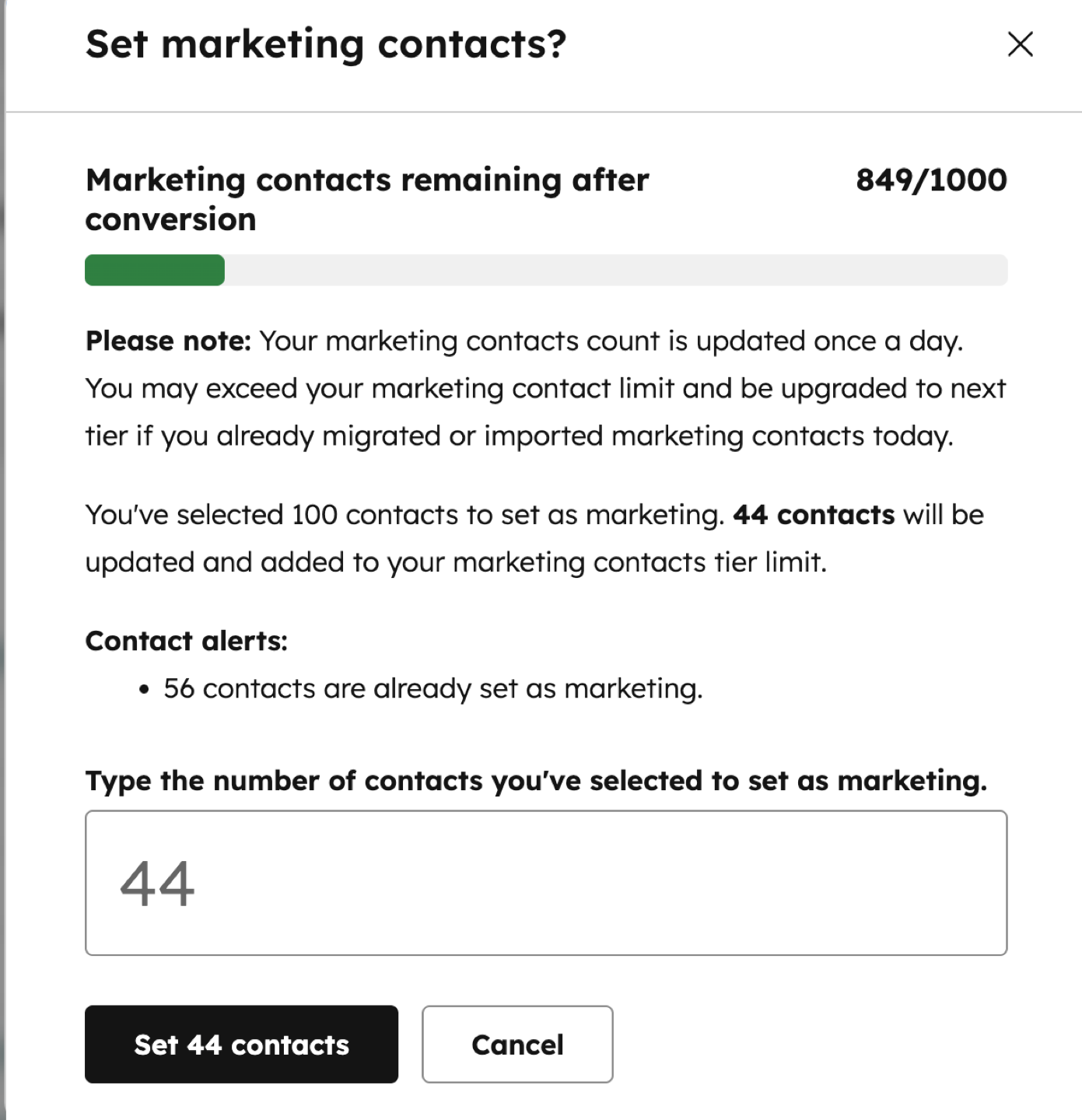1082x1120 pixels.
Task: Click the Please note warning paragraph
Action: [545, 387]
